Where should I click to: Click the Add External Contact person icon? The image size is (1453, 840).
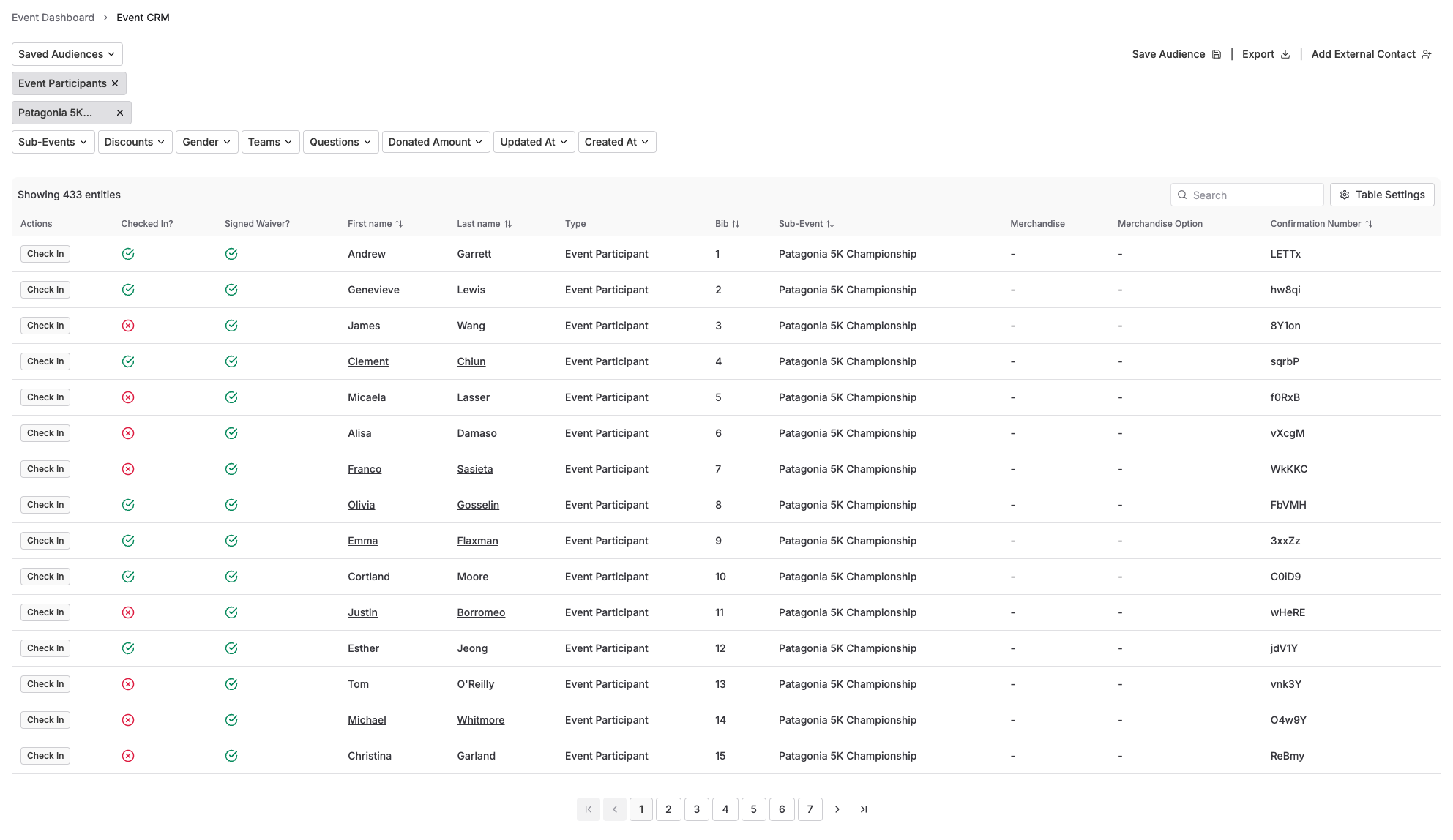pos(1426,54)
